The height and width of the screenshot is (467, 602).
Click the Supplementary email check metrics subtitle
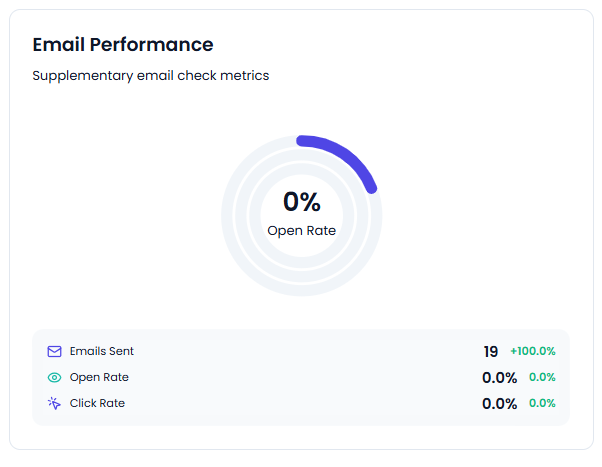pyautogui.click(x=150, y=76)
